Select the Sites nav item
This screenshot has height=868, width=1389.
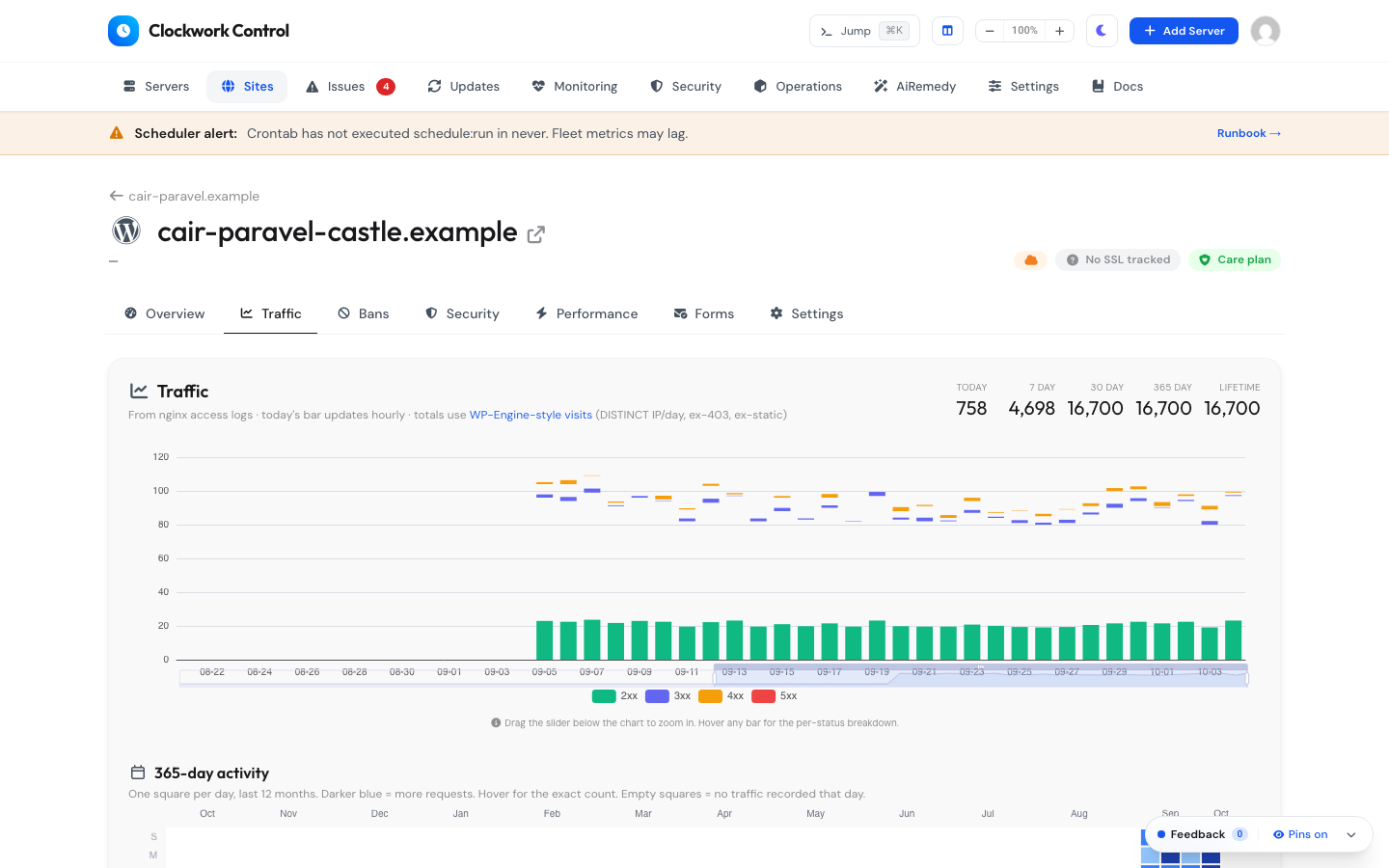(247, 87)
